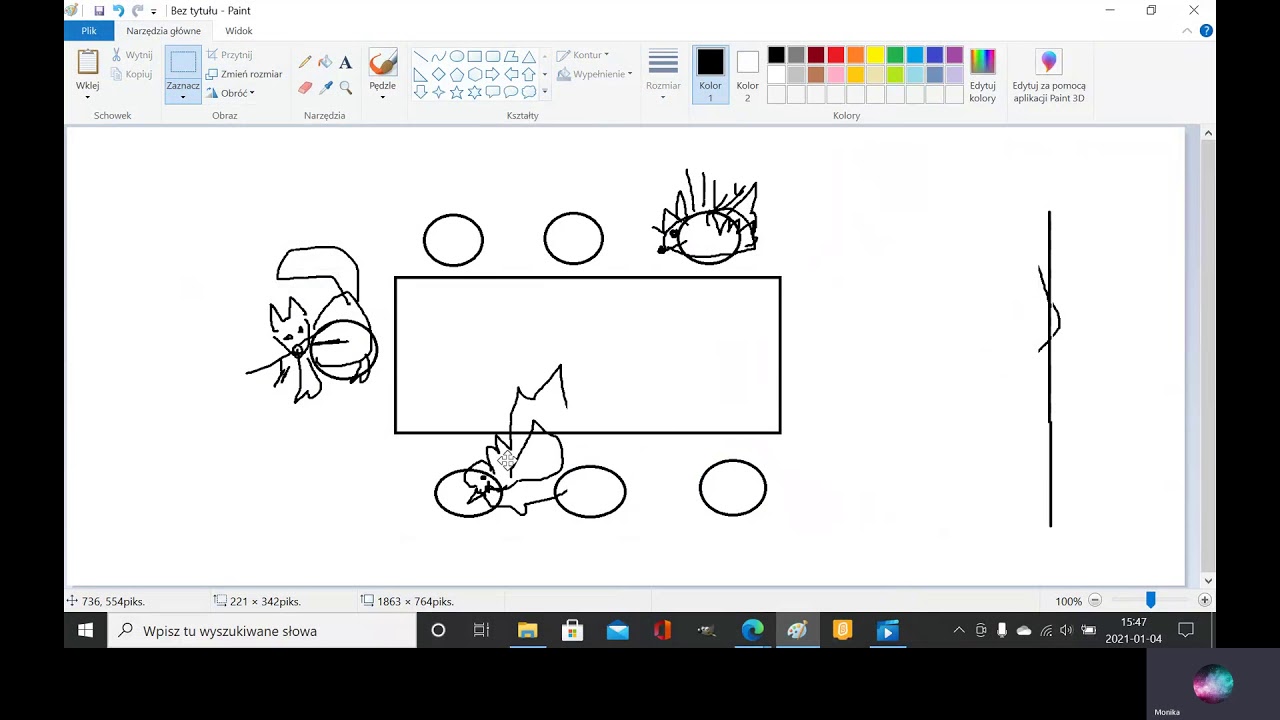Image resolution: width=1280 pixels, height=720 pixels.
Task: Open File Explorer from the taskbar
Action: pos(527,631)
